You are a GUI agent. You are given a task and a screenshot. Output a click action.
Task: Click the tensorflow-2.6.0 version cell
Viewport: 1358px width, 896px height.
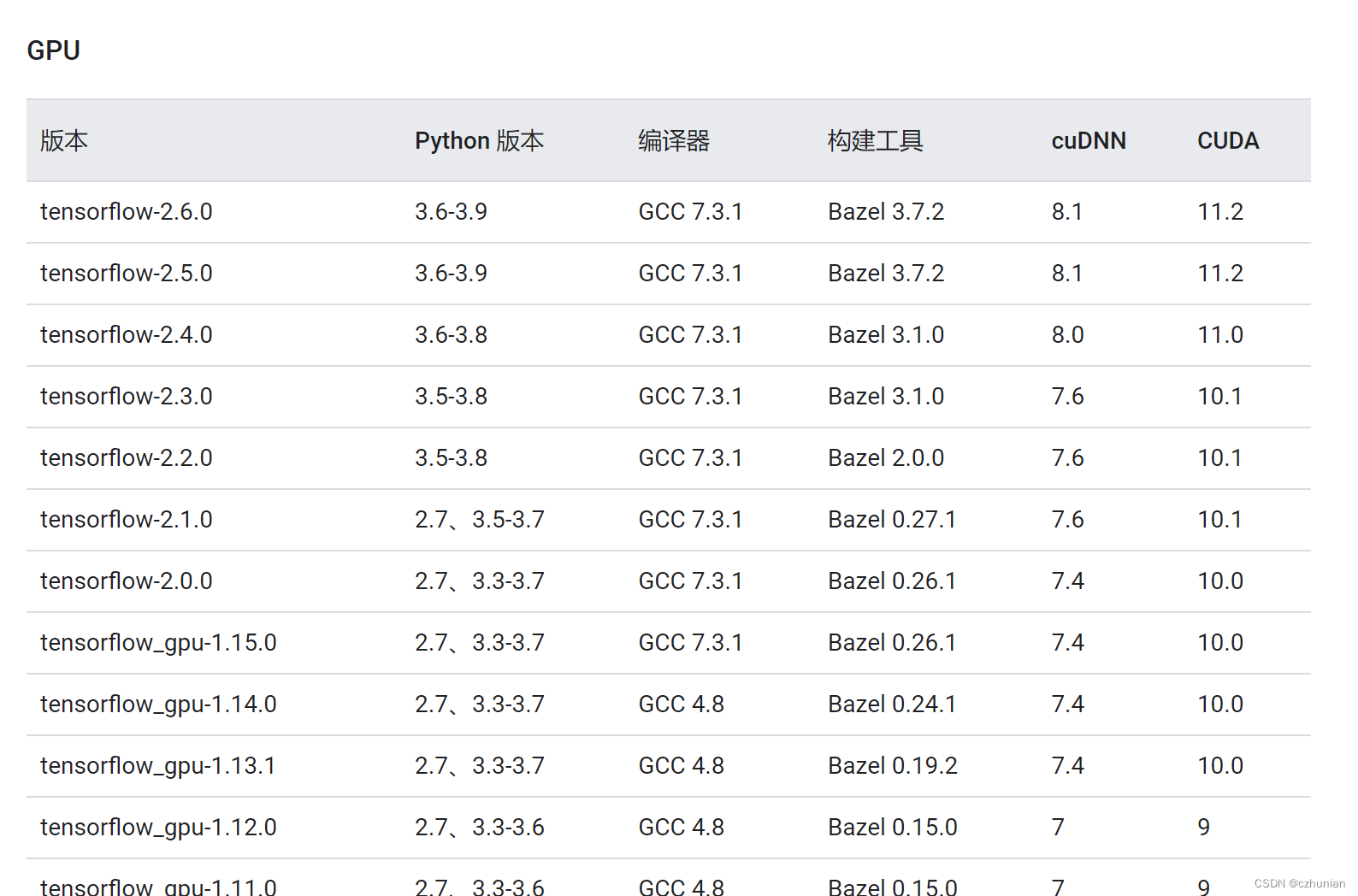(127, 211)
